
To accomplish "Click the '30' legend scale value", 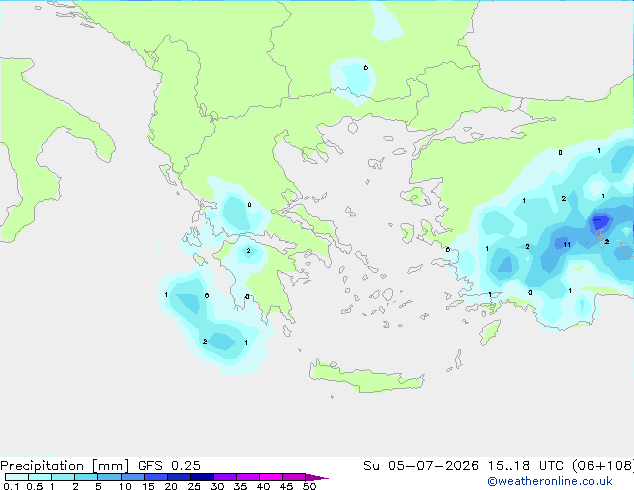I will 217,486.
